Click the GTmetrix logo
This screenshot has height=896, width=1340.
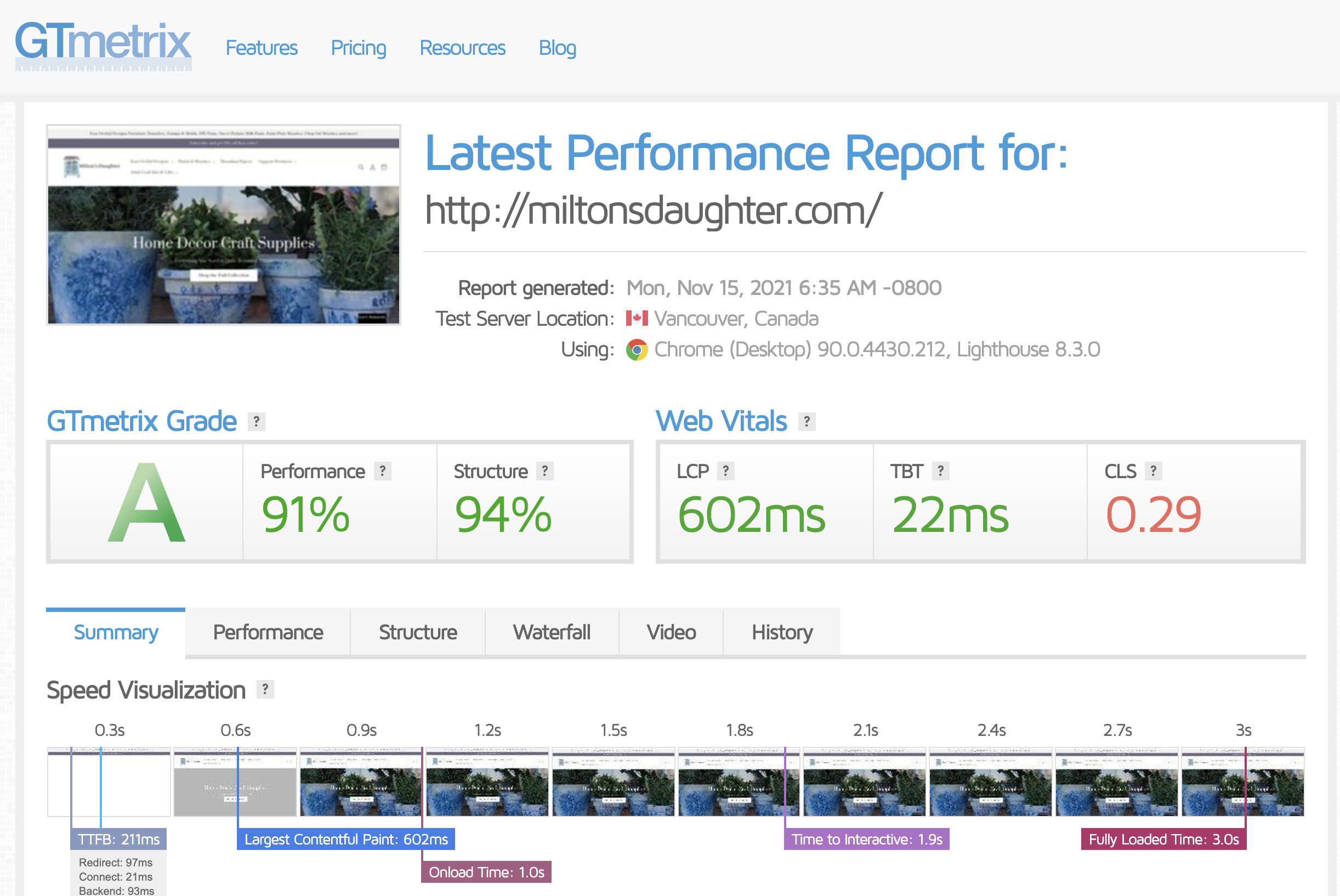(x=103, y=44)
